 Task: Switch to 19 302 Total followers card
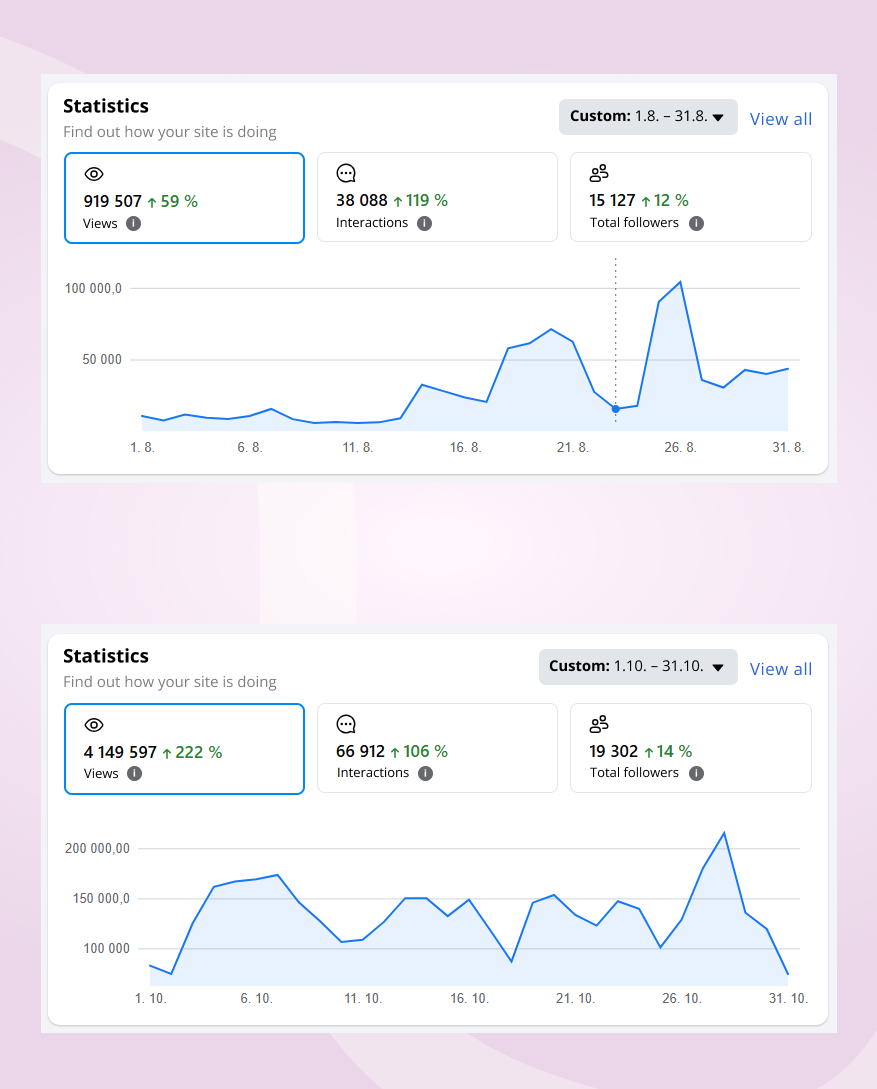click(x=690, y=748)
